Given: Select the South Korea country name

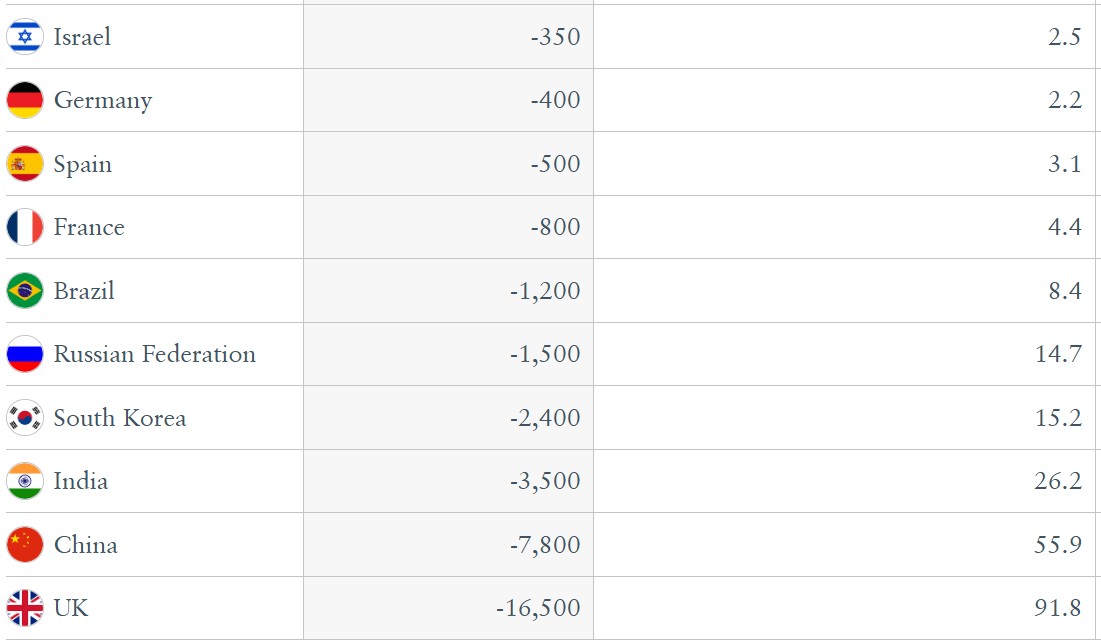Looking at the screenshot, I should 120,418.
